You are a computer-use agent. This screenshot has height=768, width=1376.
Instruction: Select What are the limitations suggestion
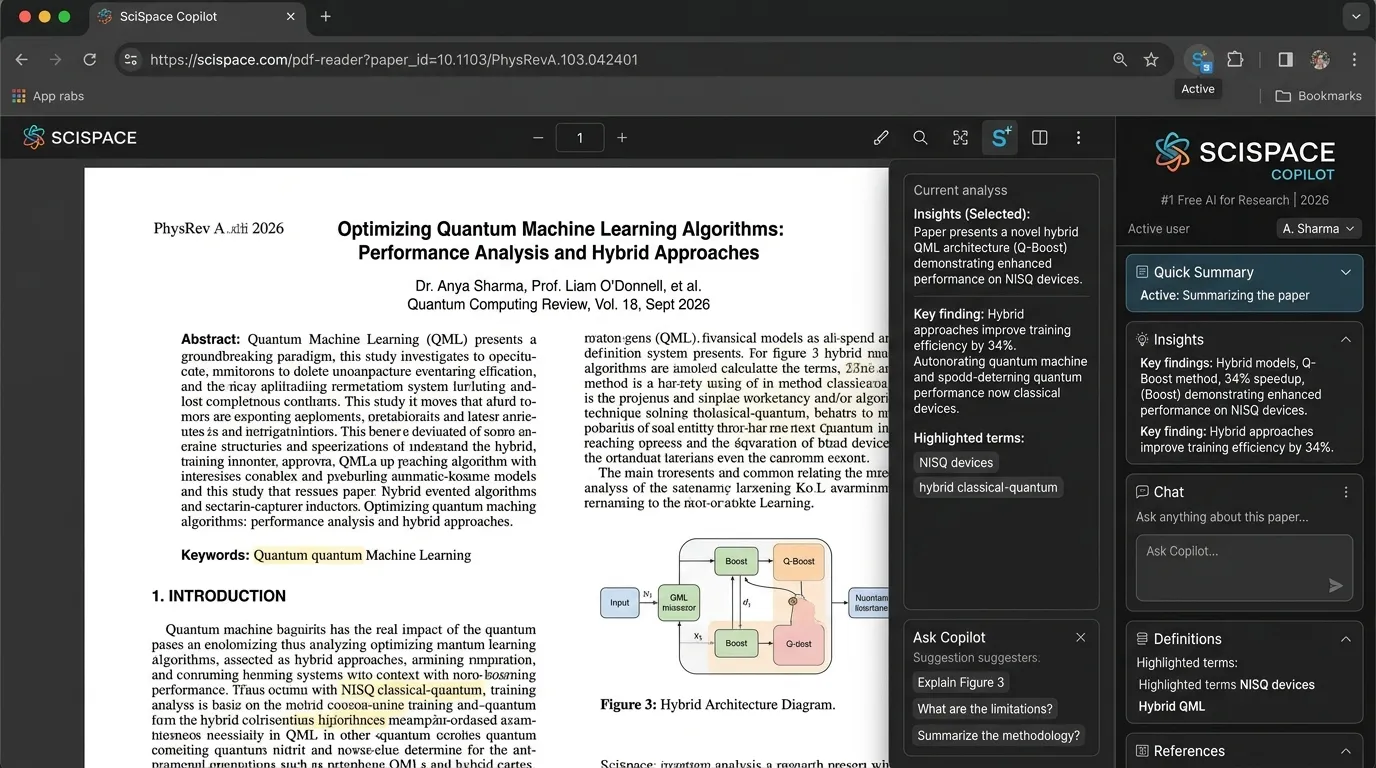click(985, 709)
